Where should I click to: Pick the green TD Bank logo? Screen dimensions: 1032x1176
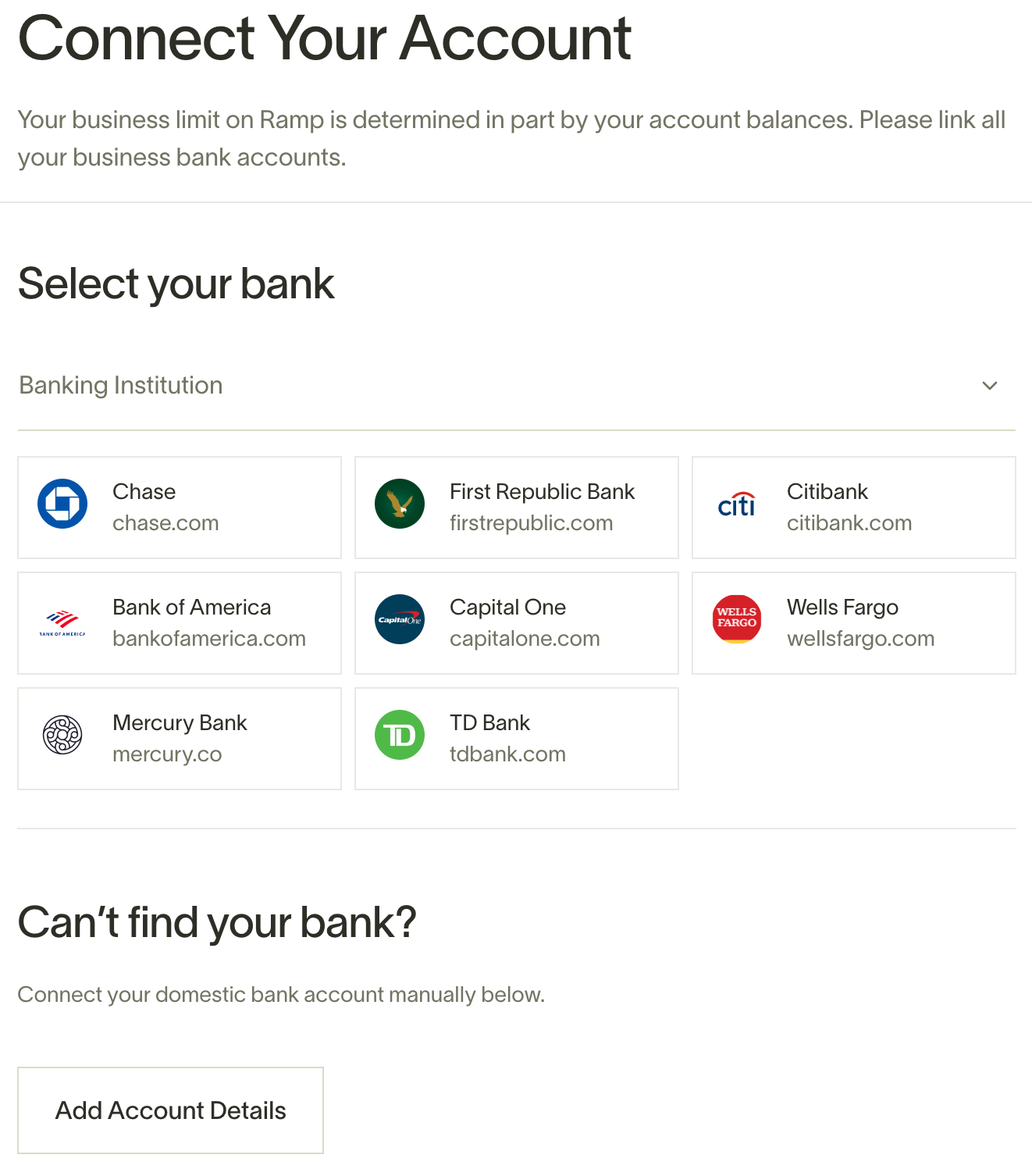tap(400, 735)
